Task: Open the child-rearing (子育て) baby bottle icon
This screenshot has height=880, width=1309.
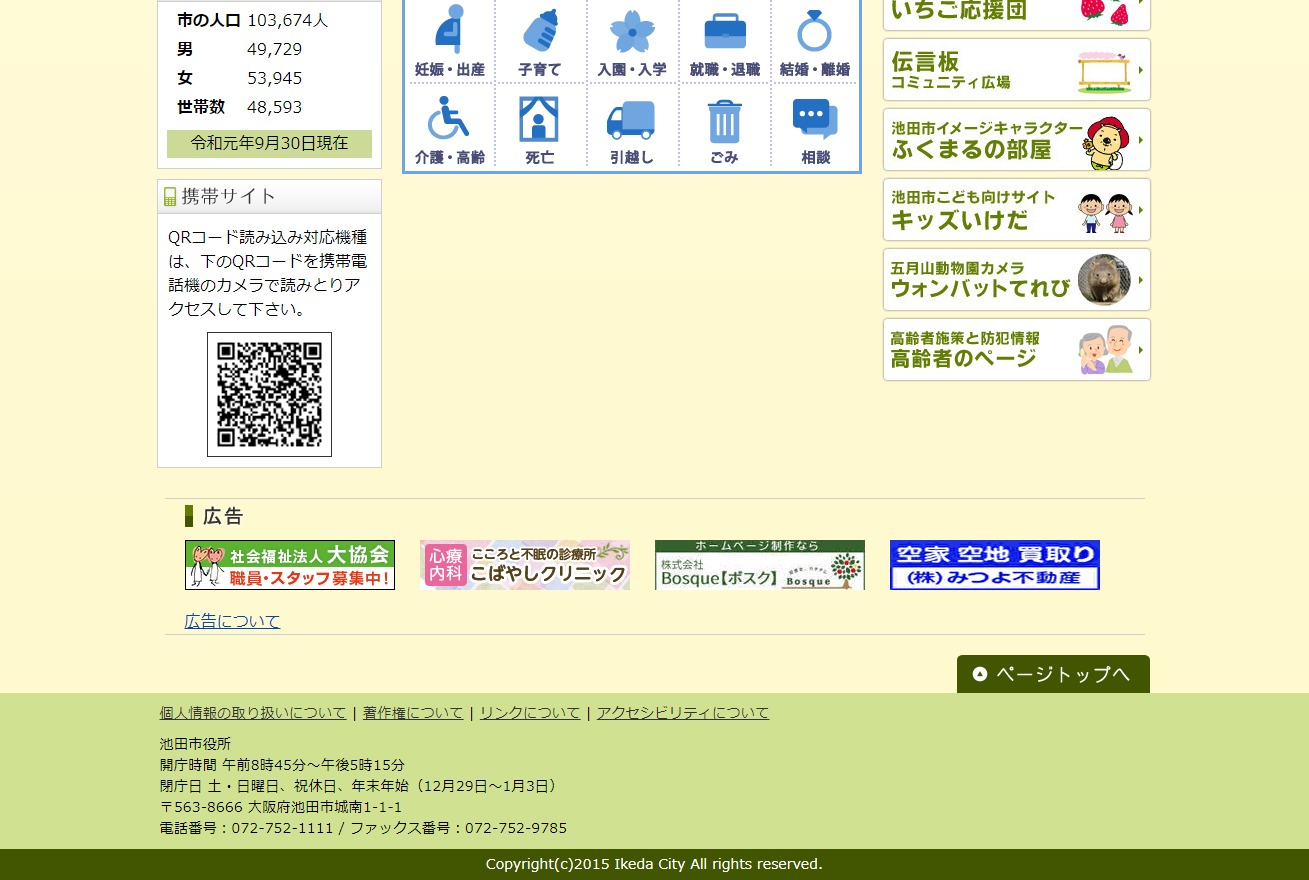Action: (540, 40)
